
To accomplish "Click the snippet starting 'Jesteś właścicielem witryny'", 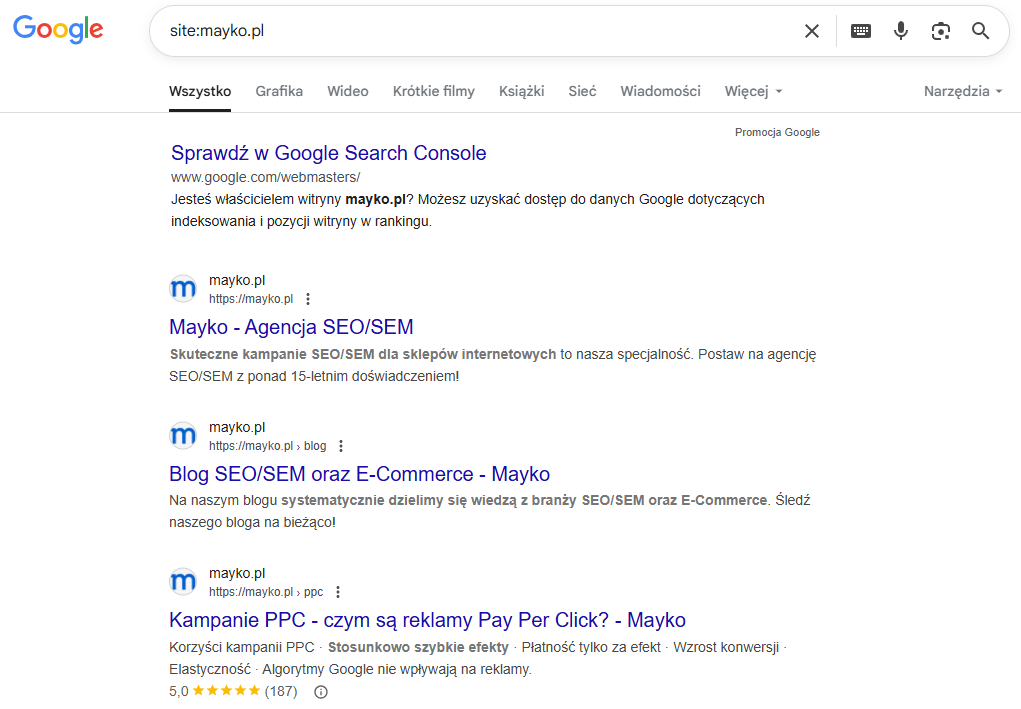I will 468,210.
